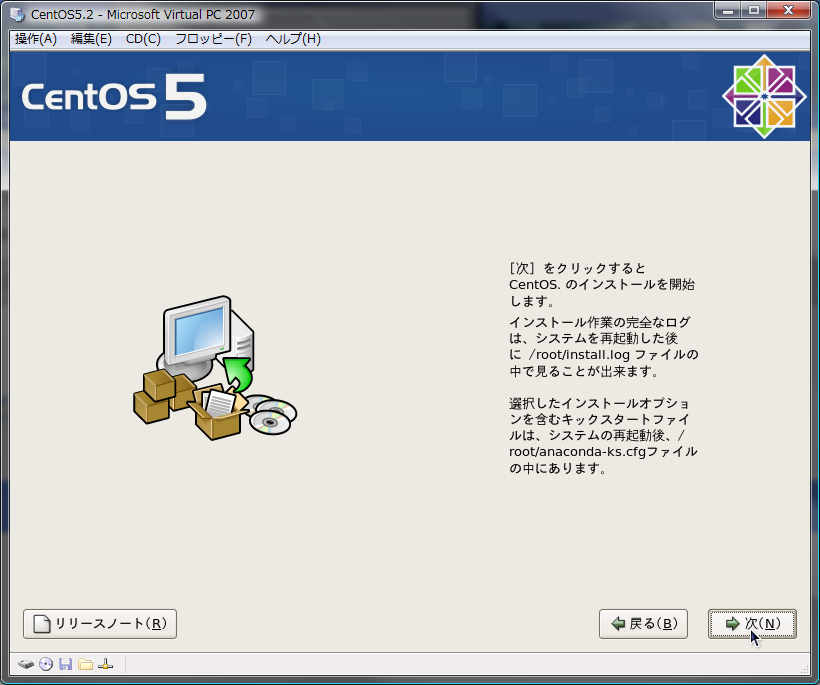Click the installer computer and boxes illustration

tap(215, 368)
